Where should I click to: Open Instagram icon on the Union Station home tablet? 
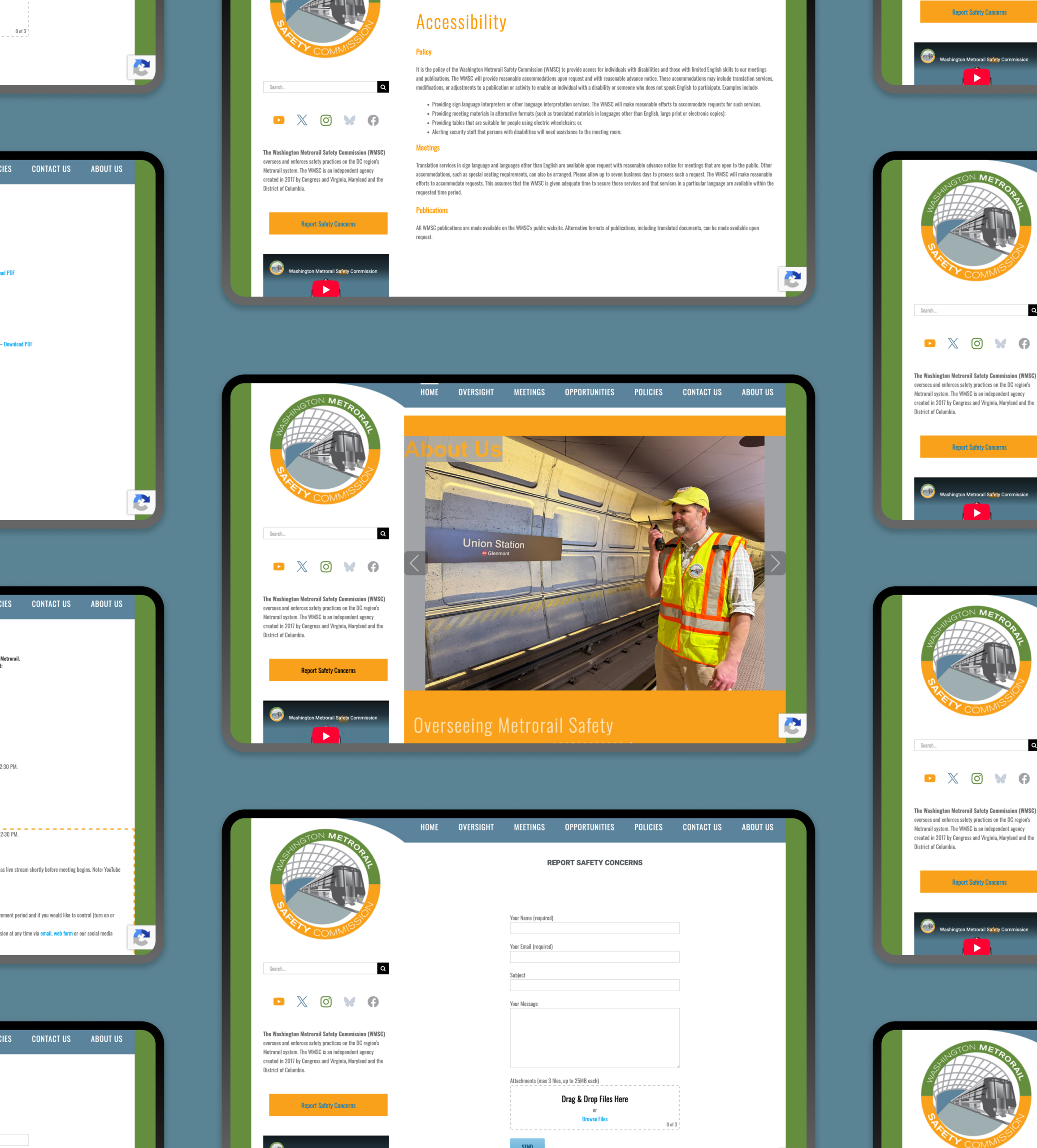click(326, 566)
